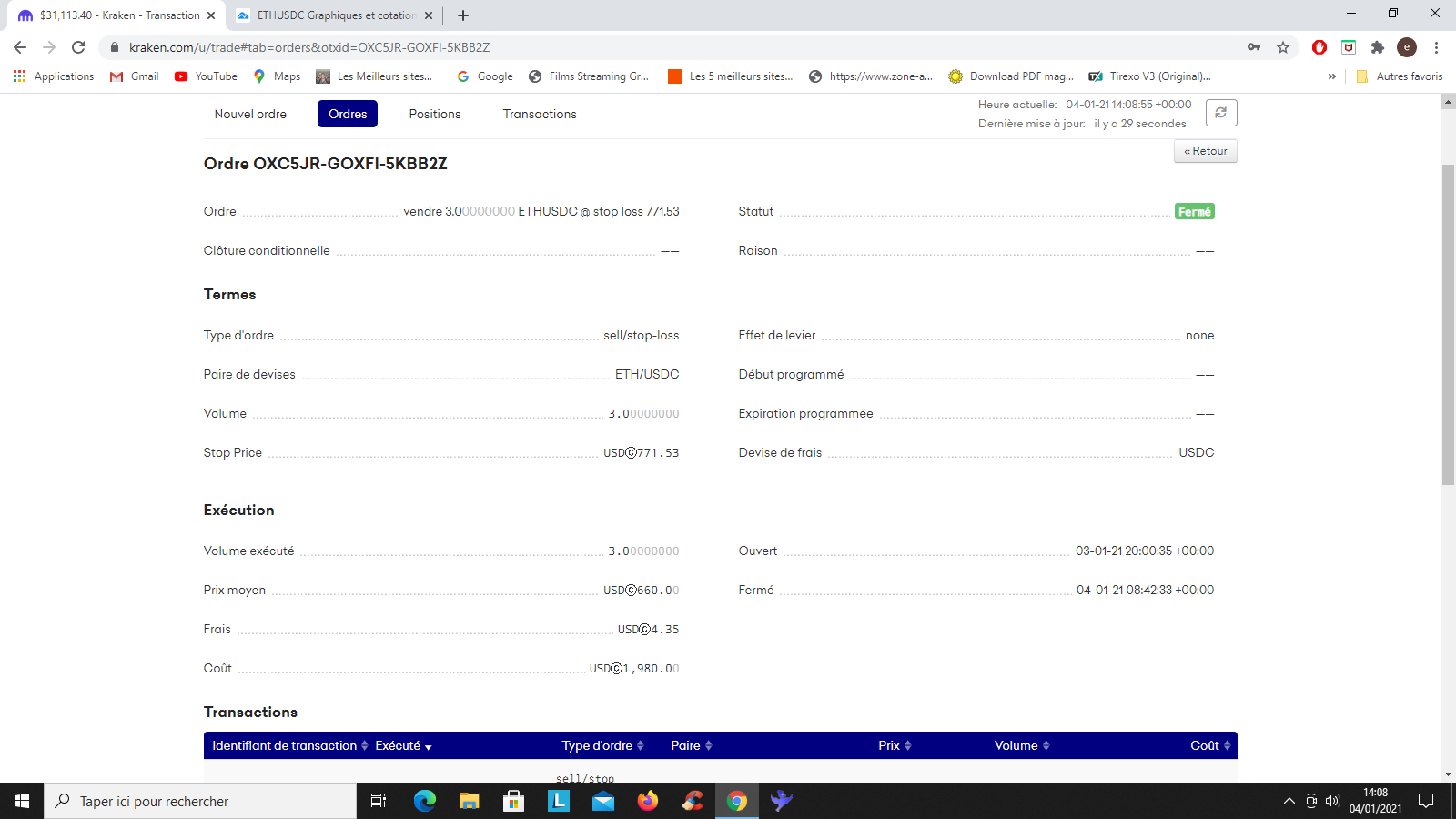Open the Chrome profile avatar
Viewport: 1456px width, 819px height.
[1407, 47]
